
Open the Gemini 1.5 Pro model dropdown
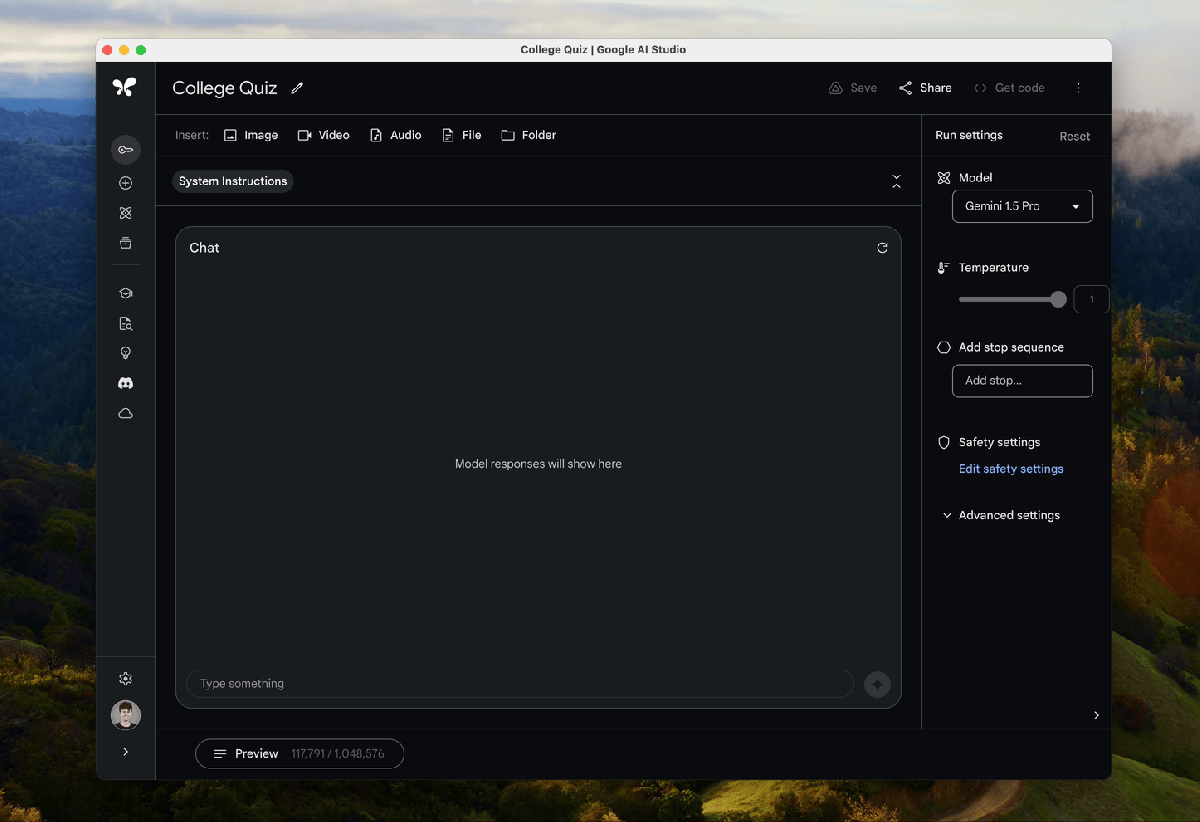click(x=1022, y=206)
